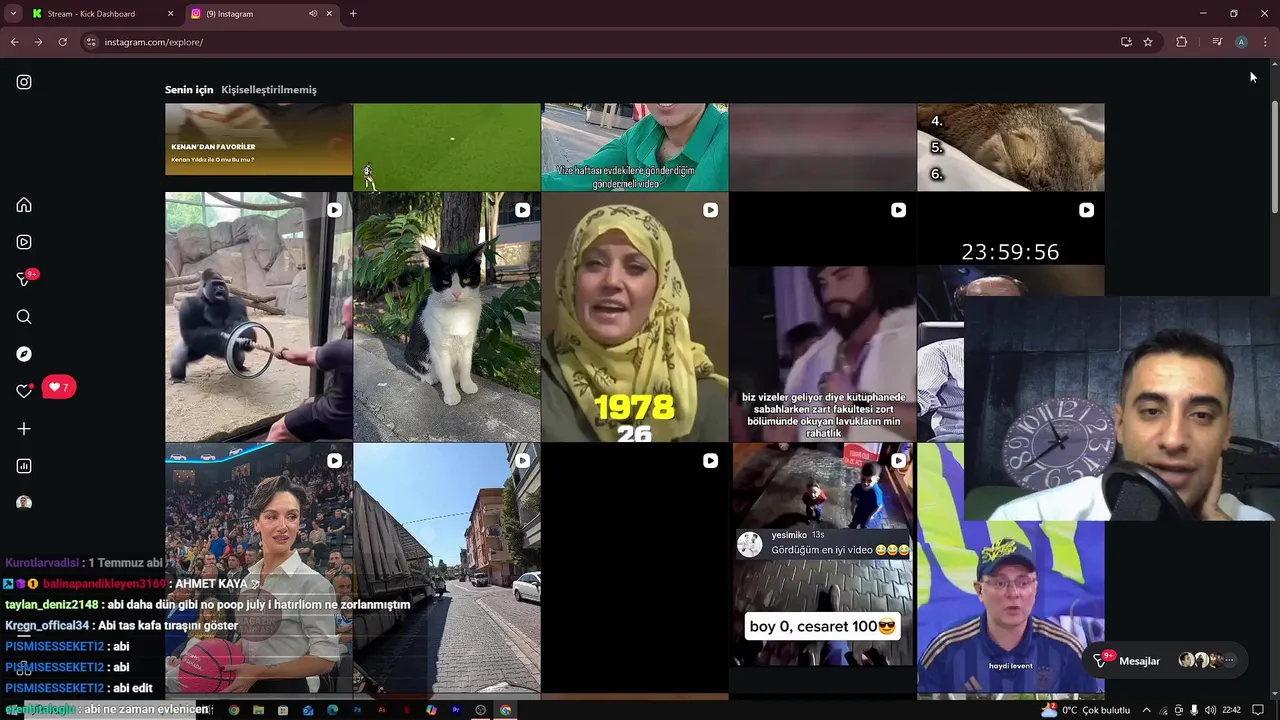This screenshot has height=720, width=1280.
Task: Open Notifications heart icon
Action: pyautogui.click(x=24, y=391)
